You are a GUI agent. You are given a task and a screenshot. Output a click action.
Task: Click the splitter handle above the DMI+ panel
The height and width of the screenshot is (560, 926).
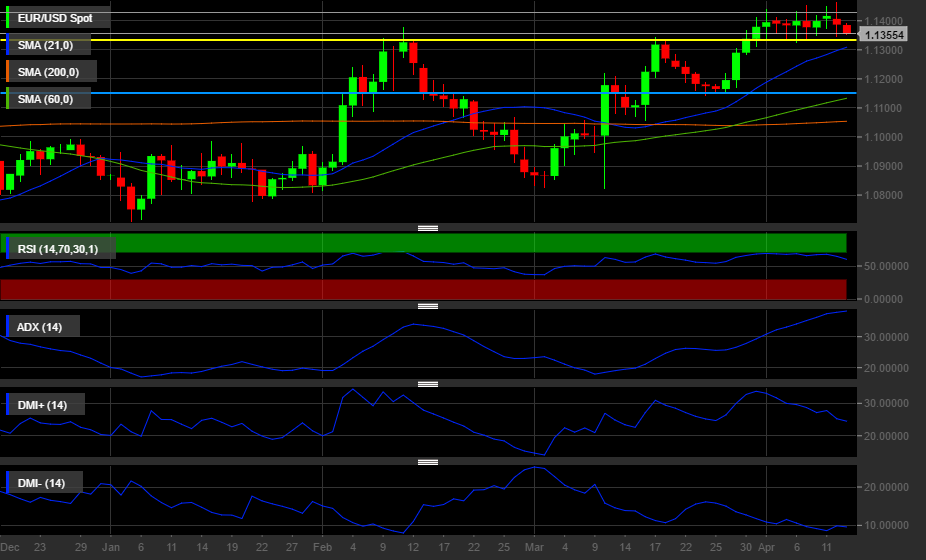coord(427,384)
